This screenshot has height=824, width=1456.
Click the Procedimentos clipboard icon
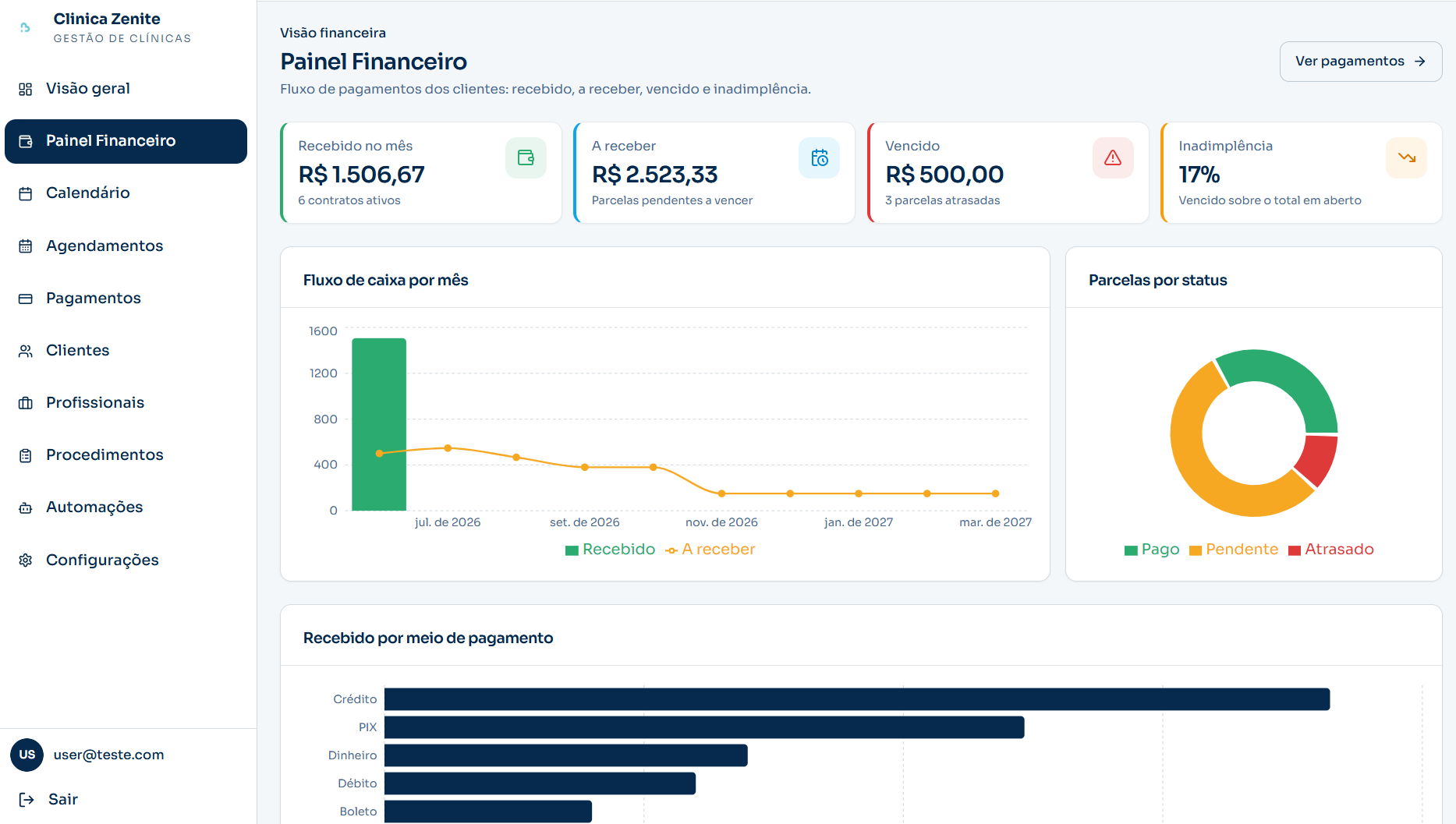click(26, 455)
